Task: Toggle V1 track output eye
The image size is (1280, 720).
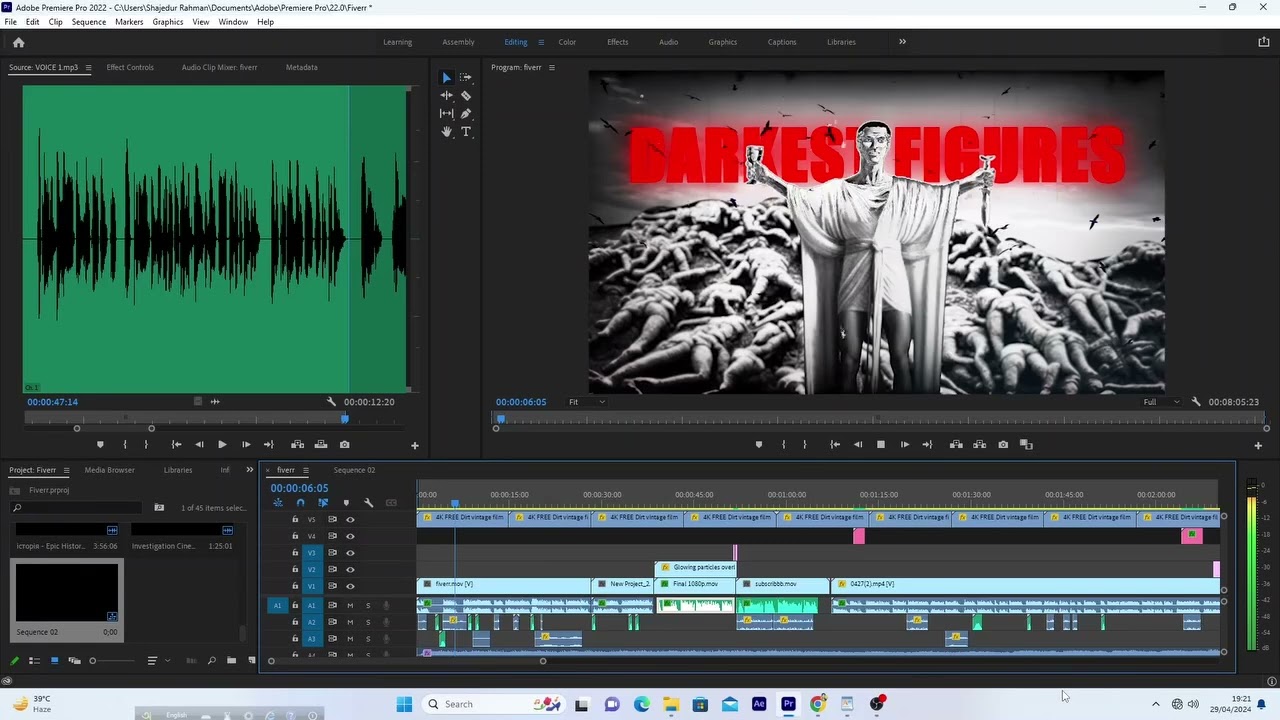Action: click(x=350, y=586)
